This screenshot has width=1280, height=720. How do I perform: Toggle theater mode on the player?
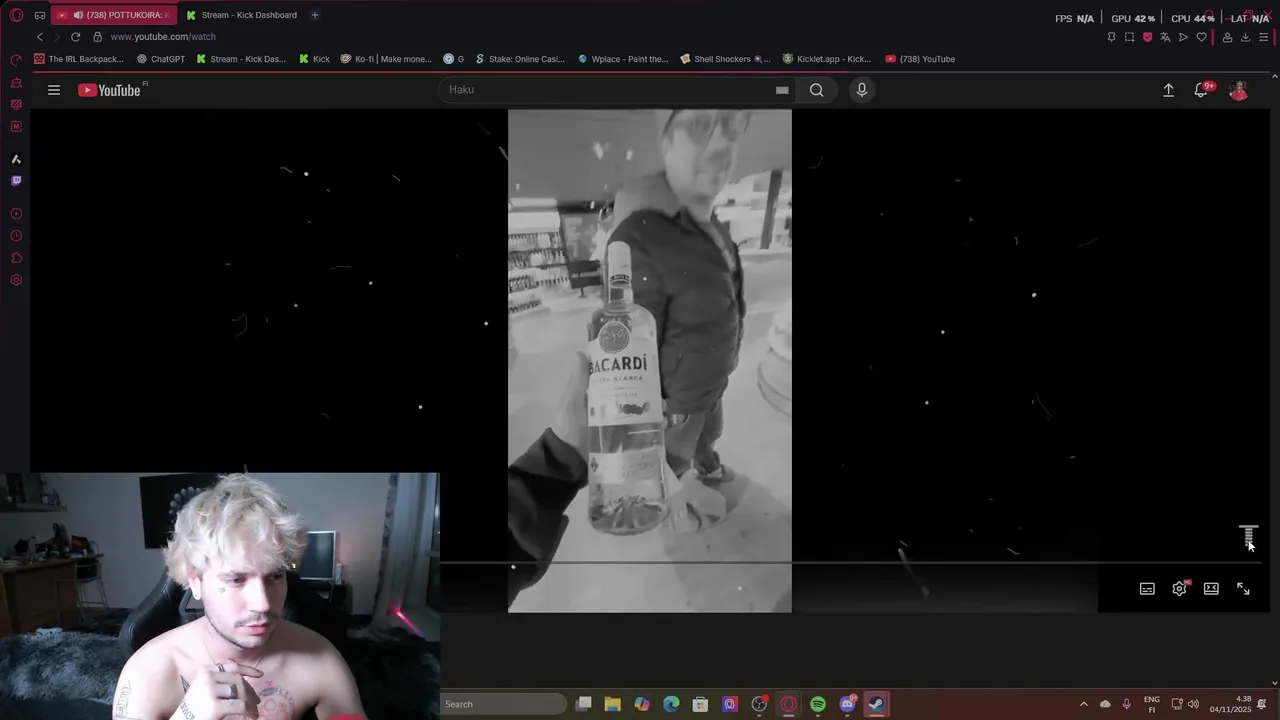click(x=1211, y=589)
